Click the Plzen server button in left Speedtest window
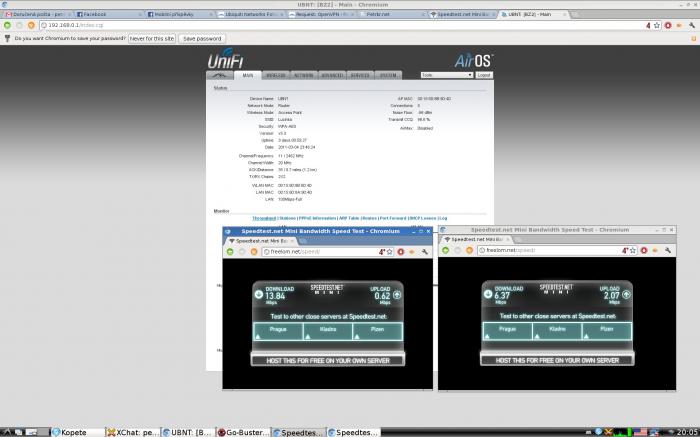 point(378,332)
